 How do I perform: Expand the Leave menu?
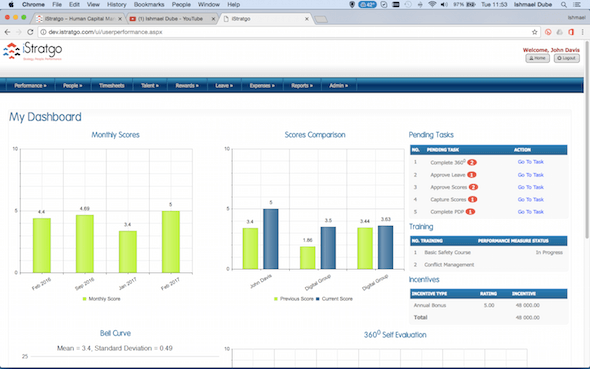224,86
